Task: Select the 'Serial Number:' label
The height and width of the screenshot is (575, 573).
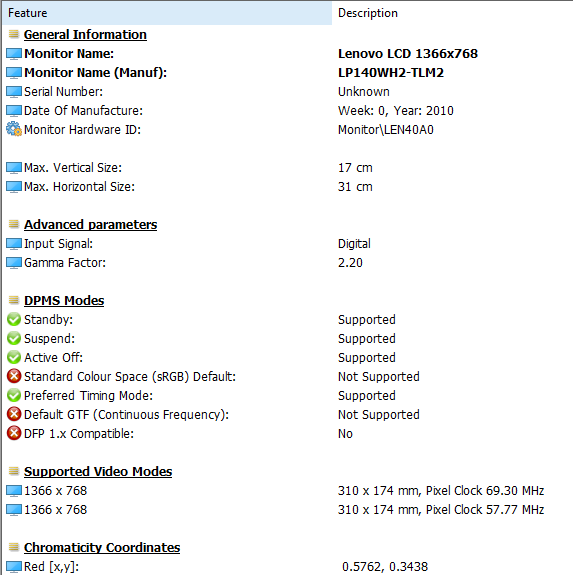Action: (x=63, y=92)
